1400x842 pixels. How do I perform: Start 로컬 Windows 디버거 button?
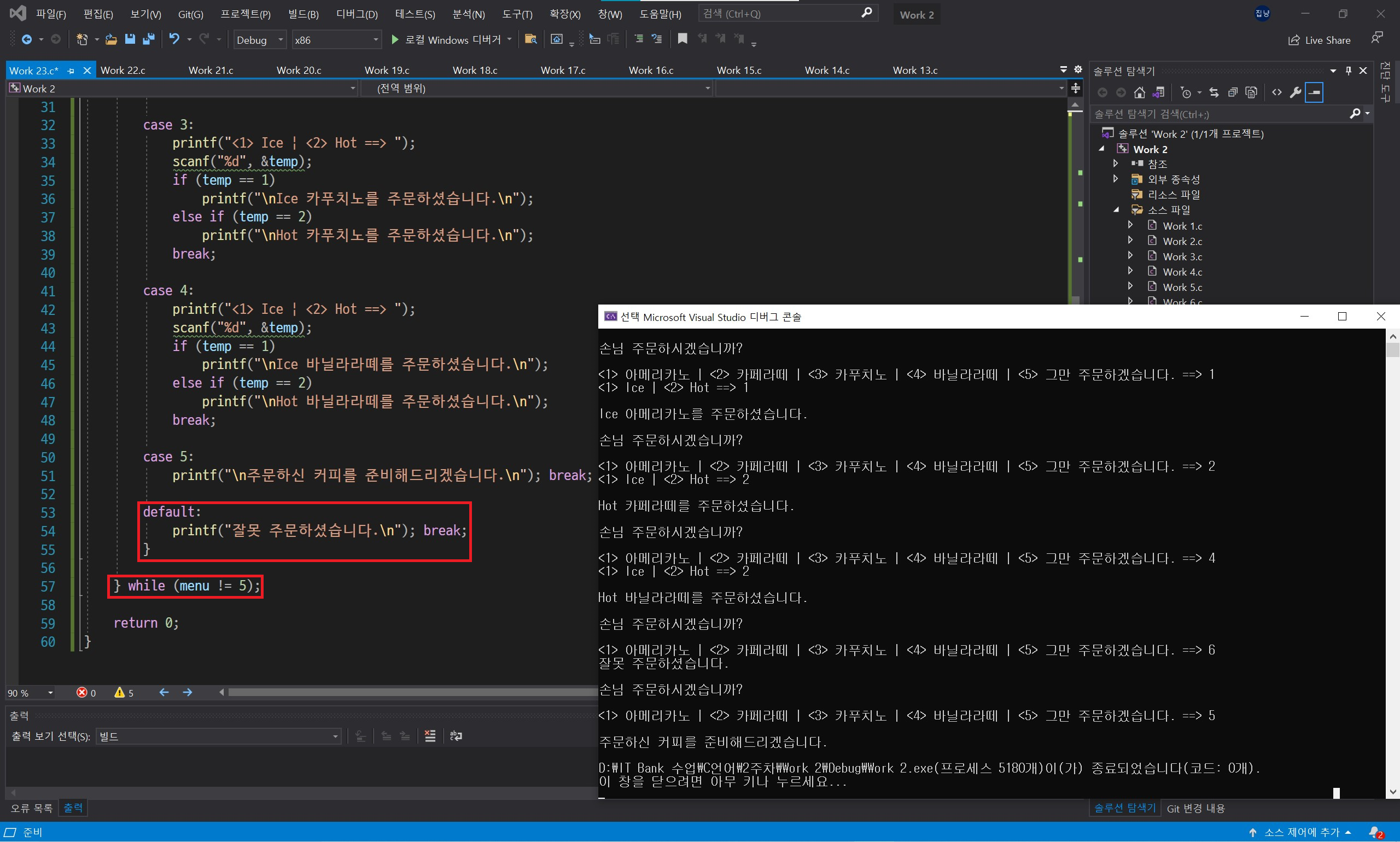click(446, 40)
